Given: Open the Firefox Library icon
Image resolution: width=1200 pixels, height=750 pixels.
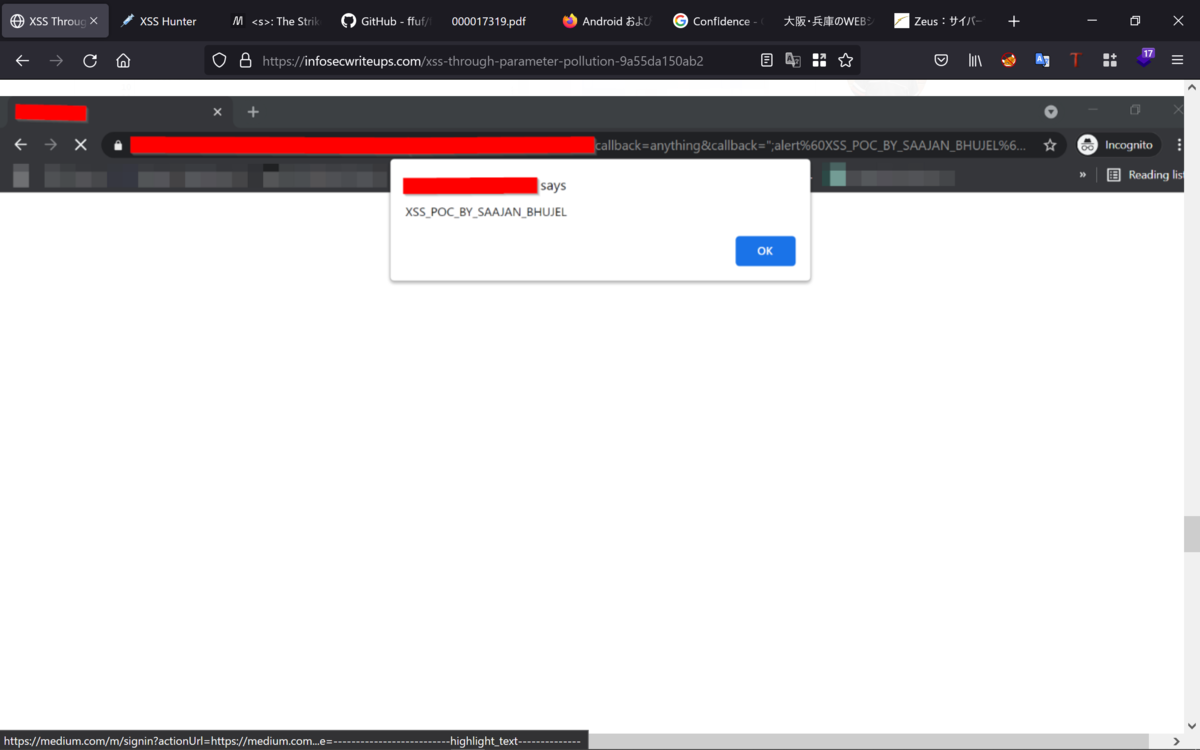Looking at the screenshot, I should [975, 60].
